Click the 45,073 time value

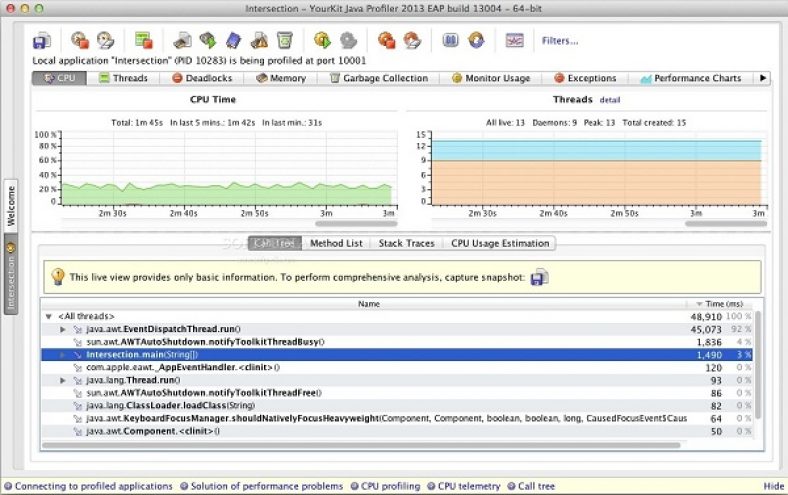coord(706,330)
